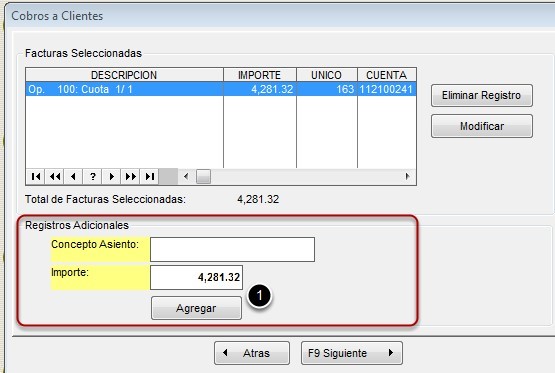The width and height of the screenshot is (555, 373).
Task: Open the question mark search button
Action: pyautogui.click(x=93, y=176)
